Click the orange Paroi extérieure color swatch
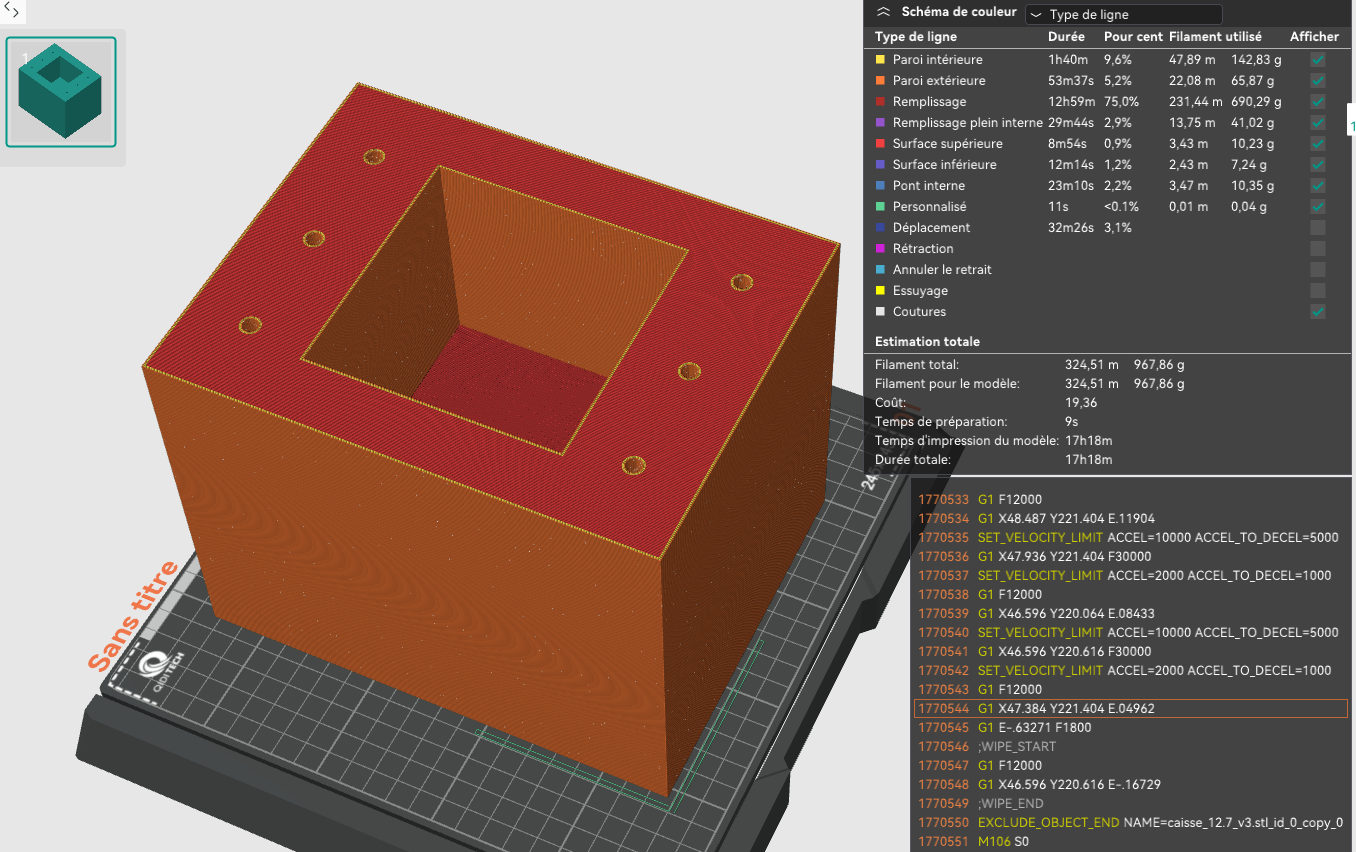 coord(880,81)
